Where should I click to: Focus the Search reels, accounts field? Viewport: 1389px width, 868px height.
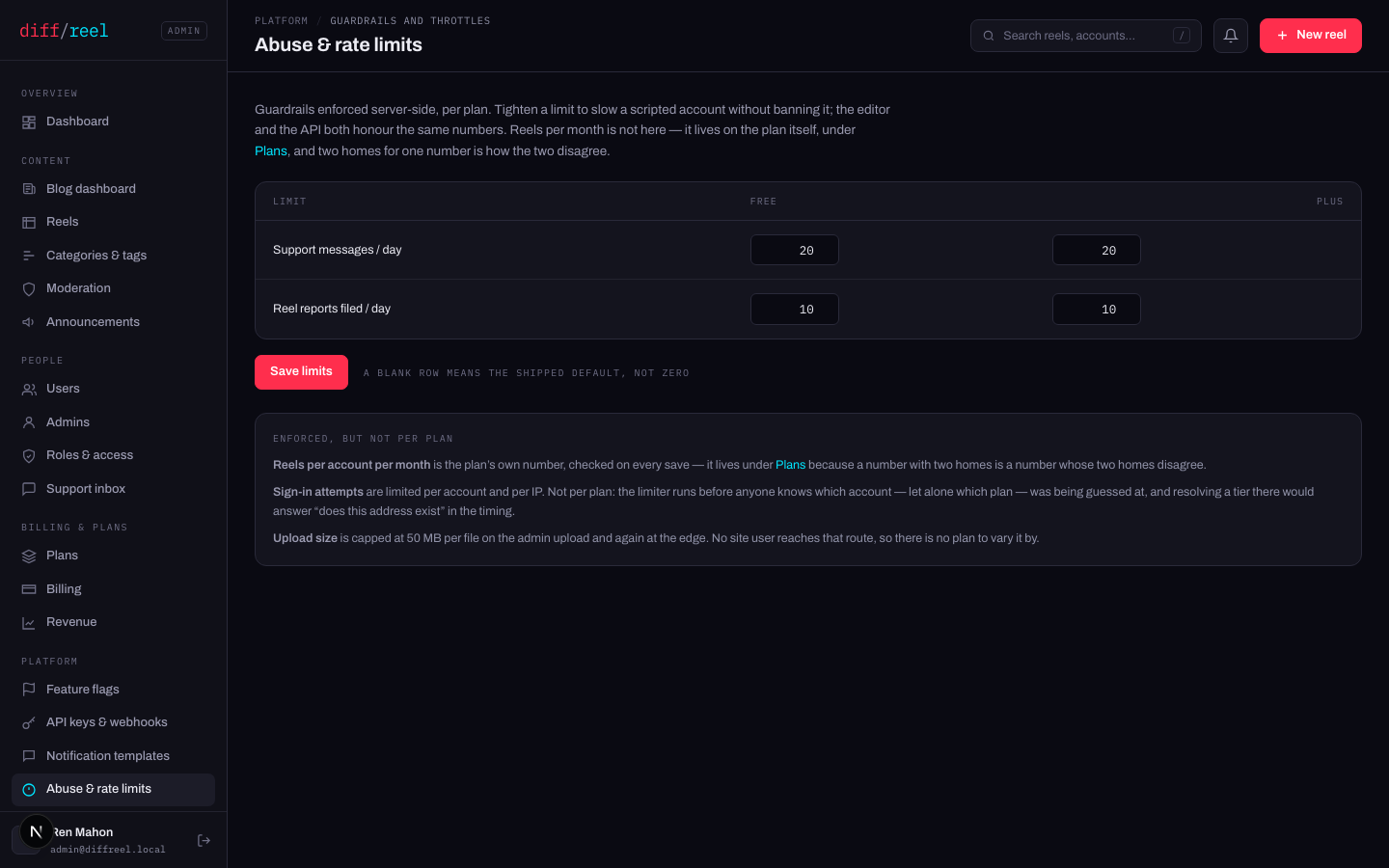[1086, 36]
